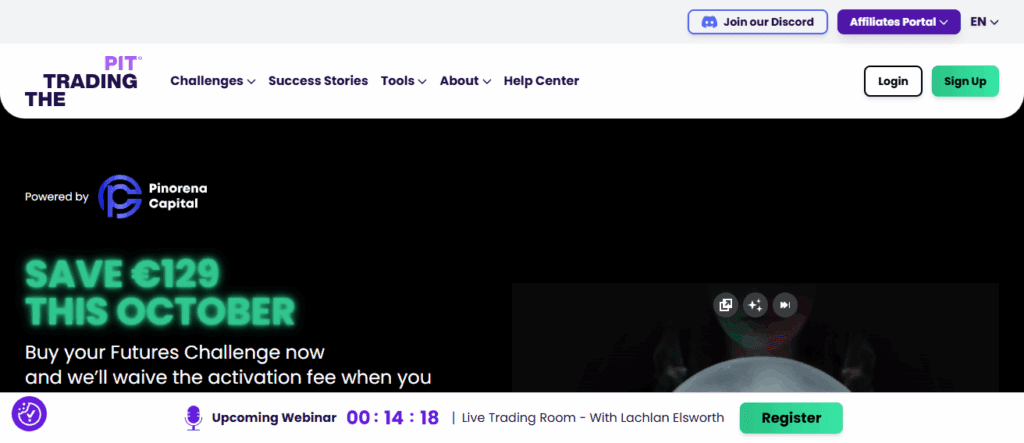Screen dimensions: 1024x443
Task: Expand the Affiliates Portal dropdown
Action: pos(898,22)
